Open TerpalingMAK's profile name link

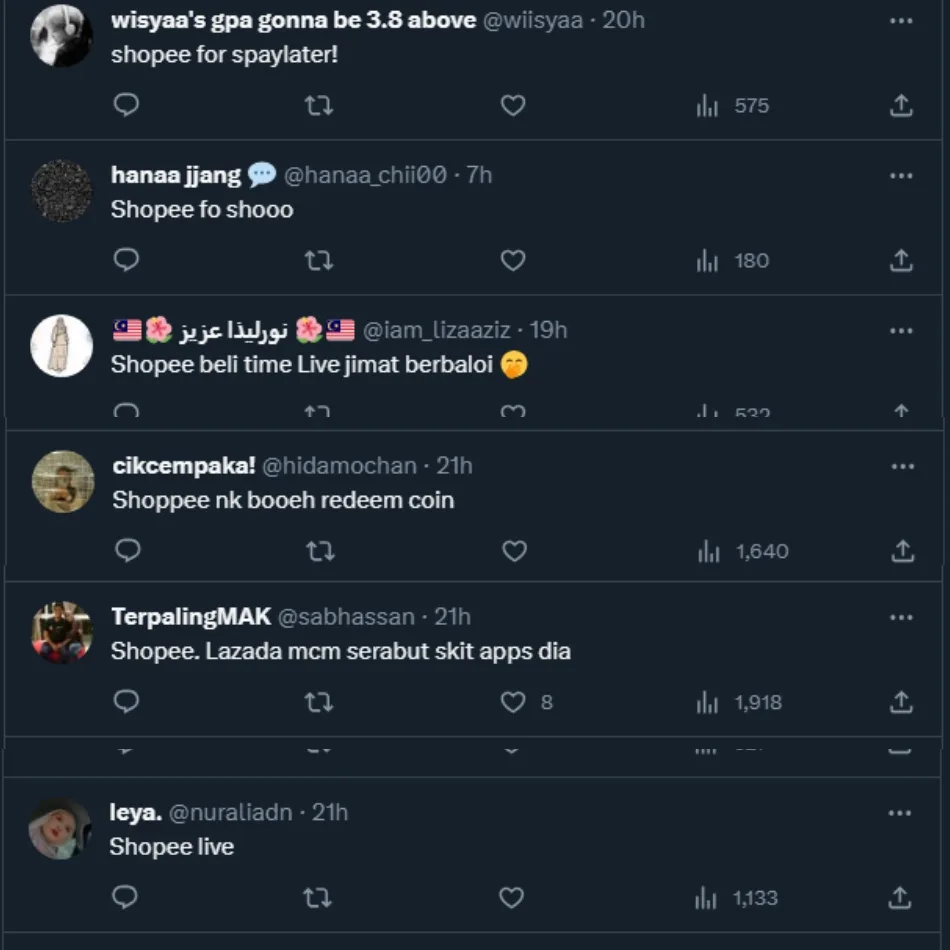pos(191,617)
